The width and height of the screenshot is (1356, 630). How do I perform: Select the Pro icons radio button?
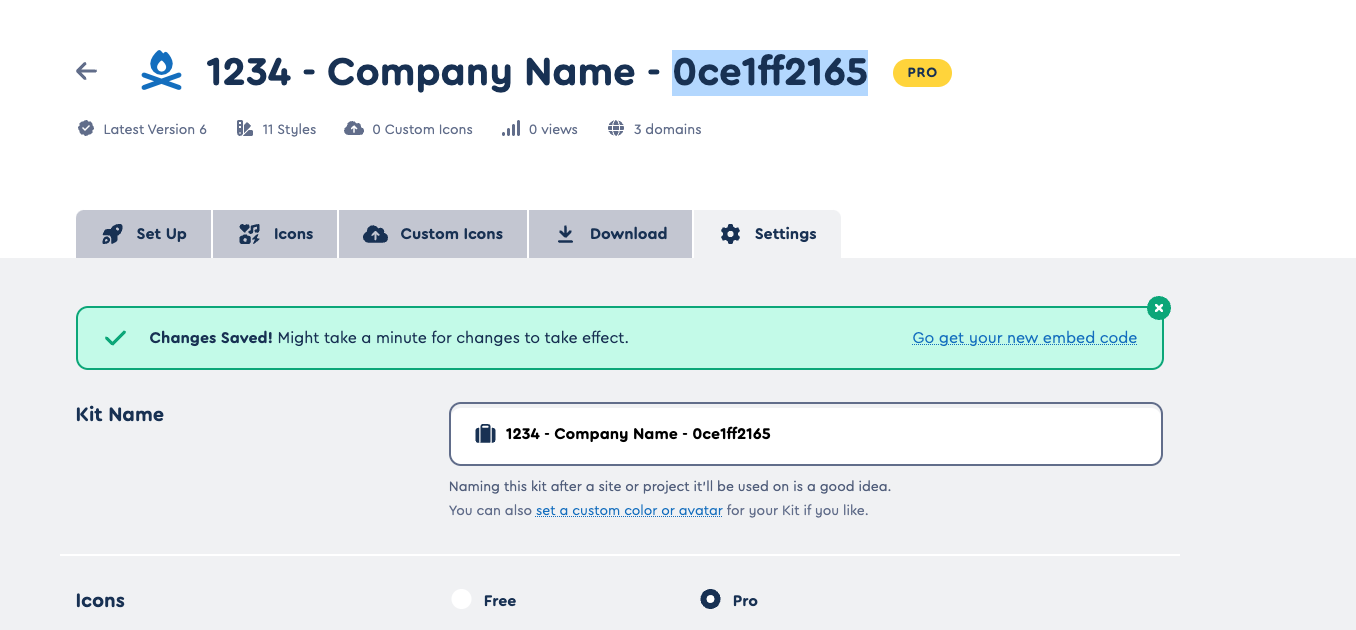[x=710, y=600]
